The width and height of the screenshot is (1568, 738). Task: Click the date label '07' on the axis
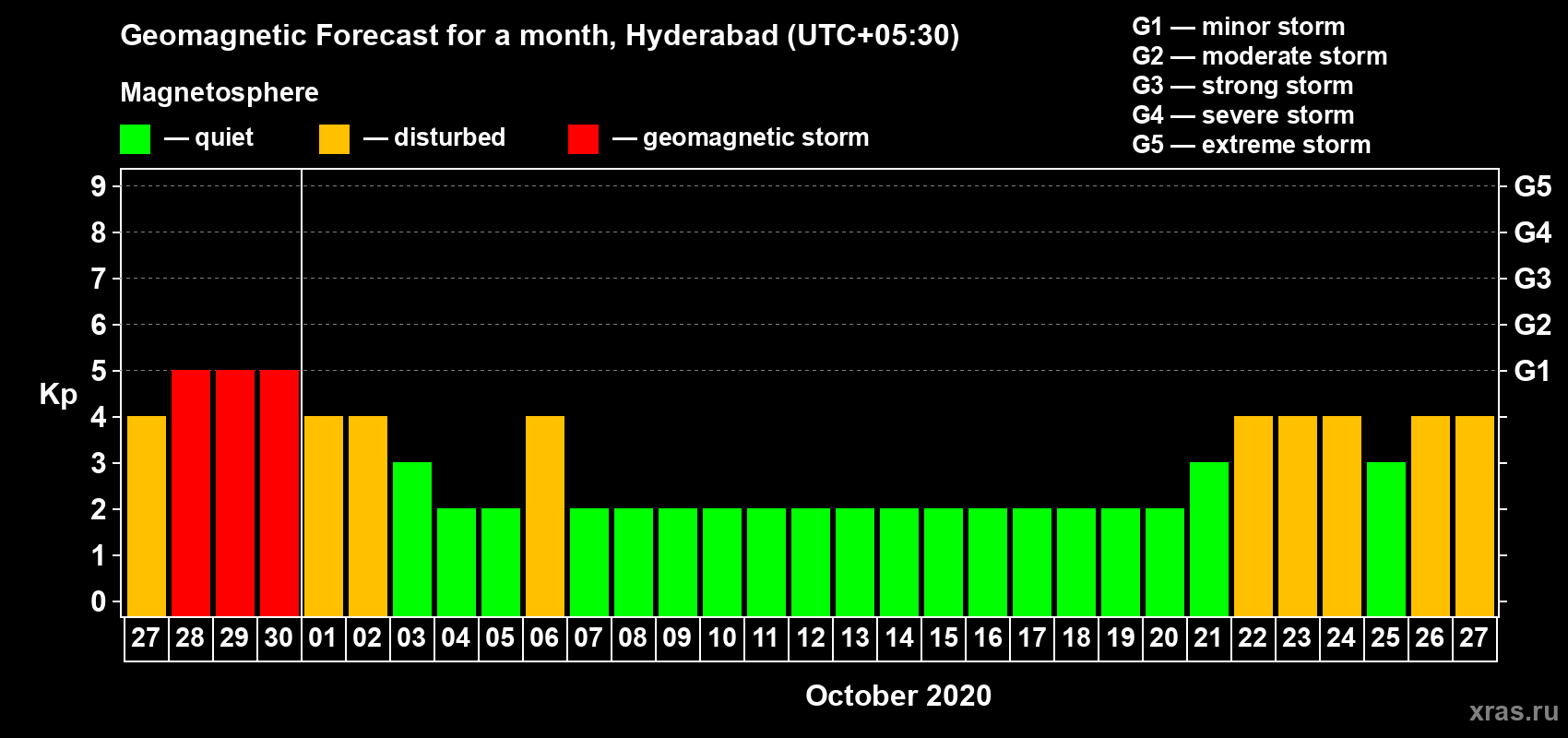(588, 638)
